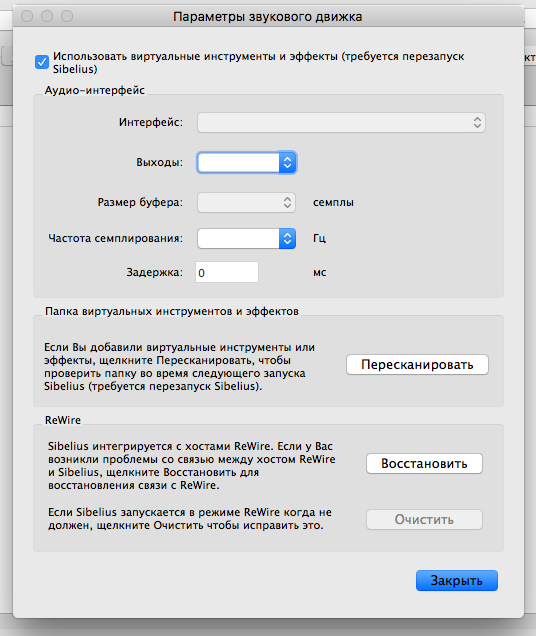
Task: Click the мс unit label
Action: [320, 272]
